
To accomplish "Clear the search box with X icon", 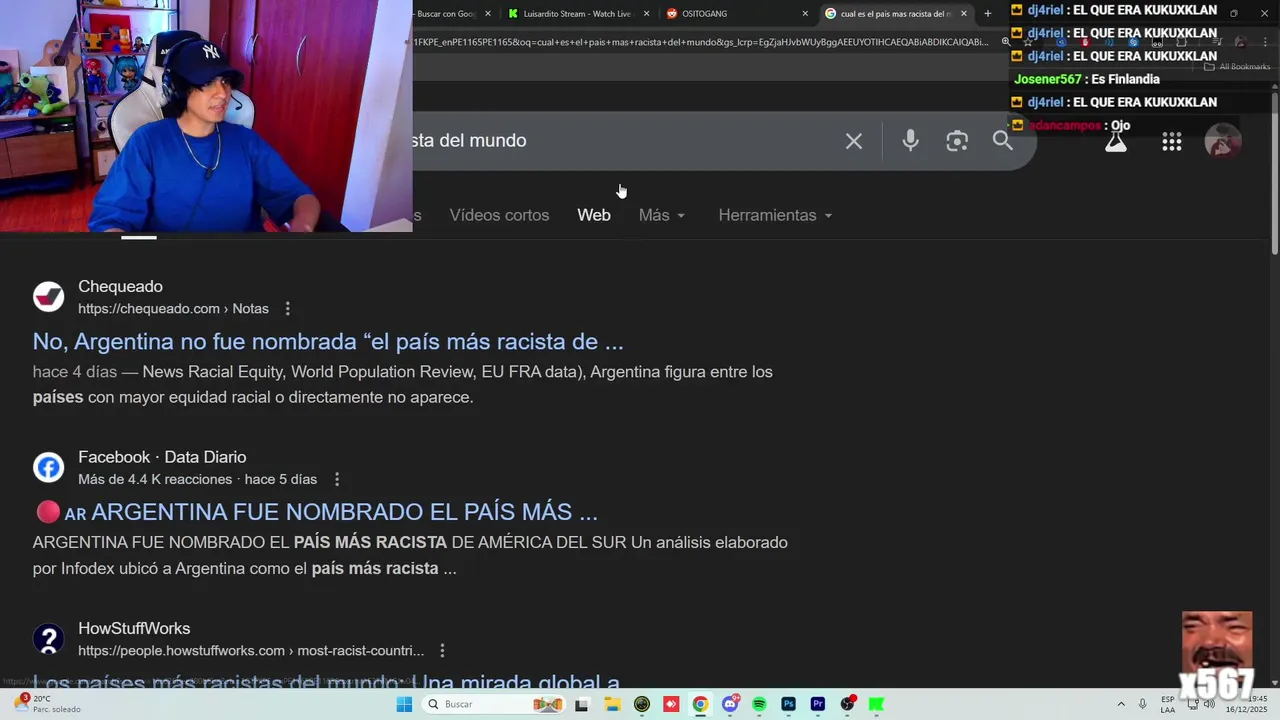I will pos(853,141).
